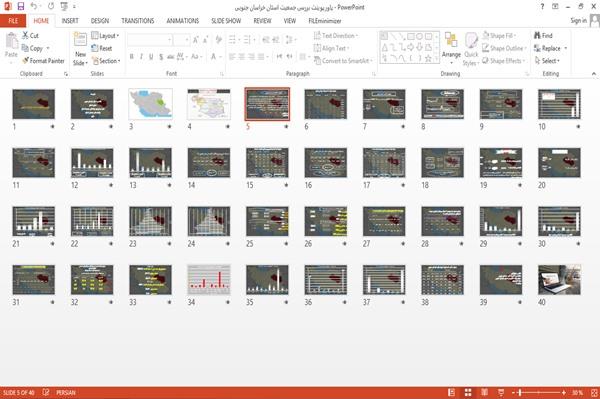Select slide 23 pyramid chart thumbnail
Viewport: 600px width, 399px height.
click(150, 221)
